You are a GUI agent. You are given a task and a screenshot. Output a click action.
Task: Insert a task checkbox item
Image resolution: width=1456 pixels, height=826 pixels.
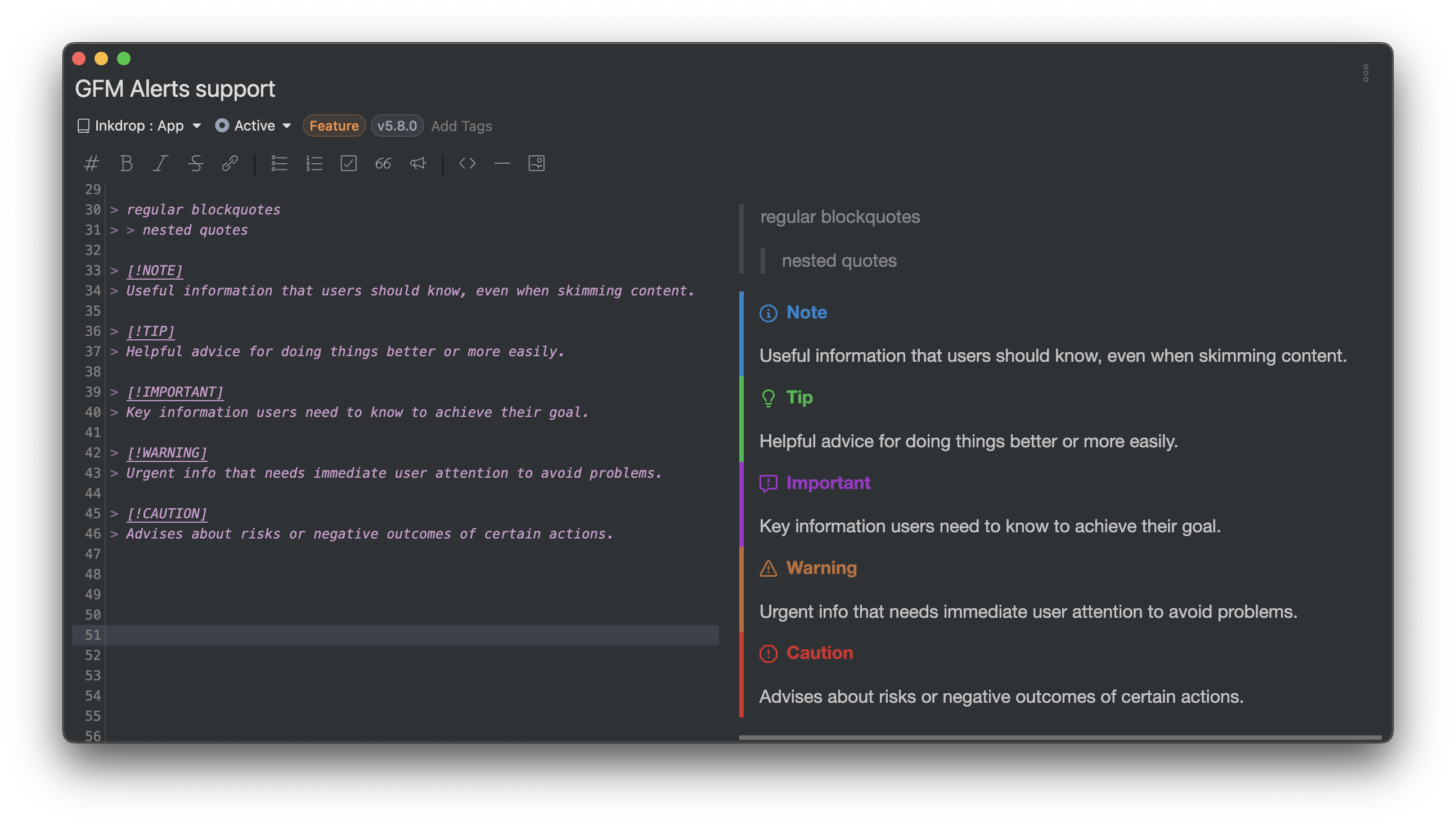pyautogui.click(x=348, y=163)
